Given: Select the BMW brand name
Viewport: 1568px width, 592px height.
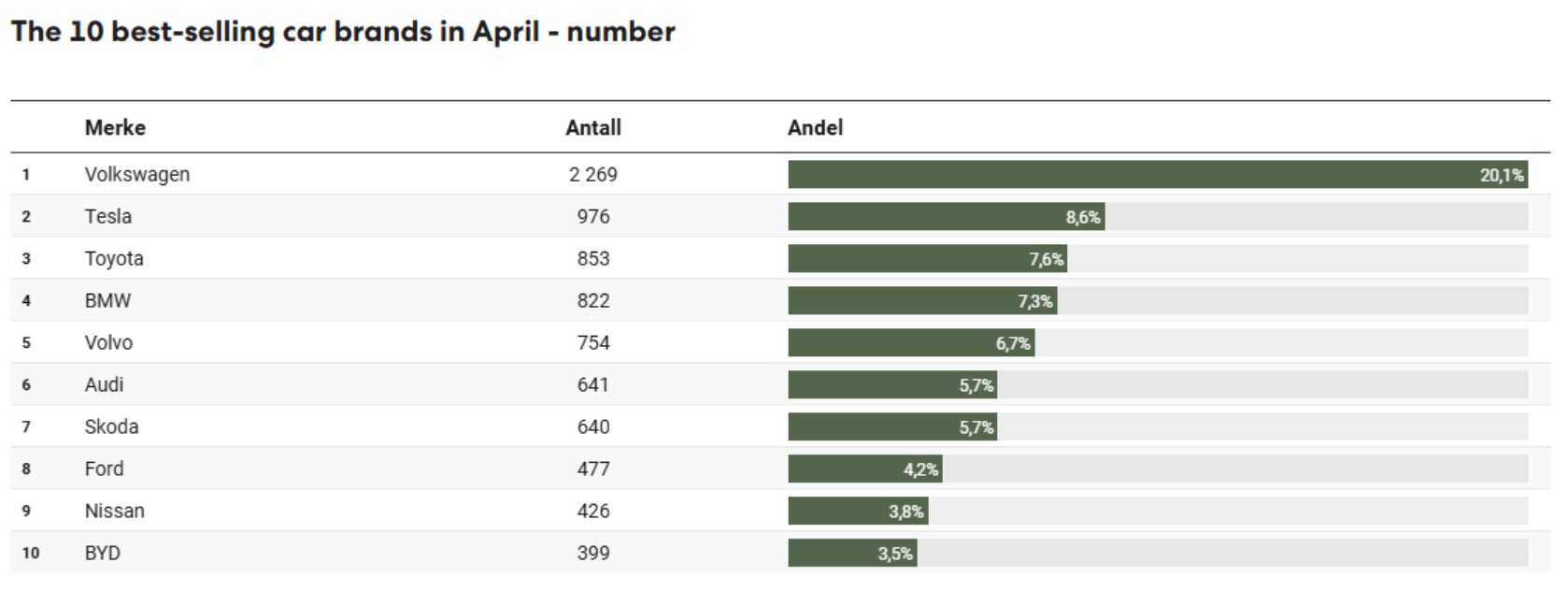Looking at the screenshot, I should point(107,301).
